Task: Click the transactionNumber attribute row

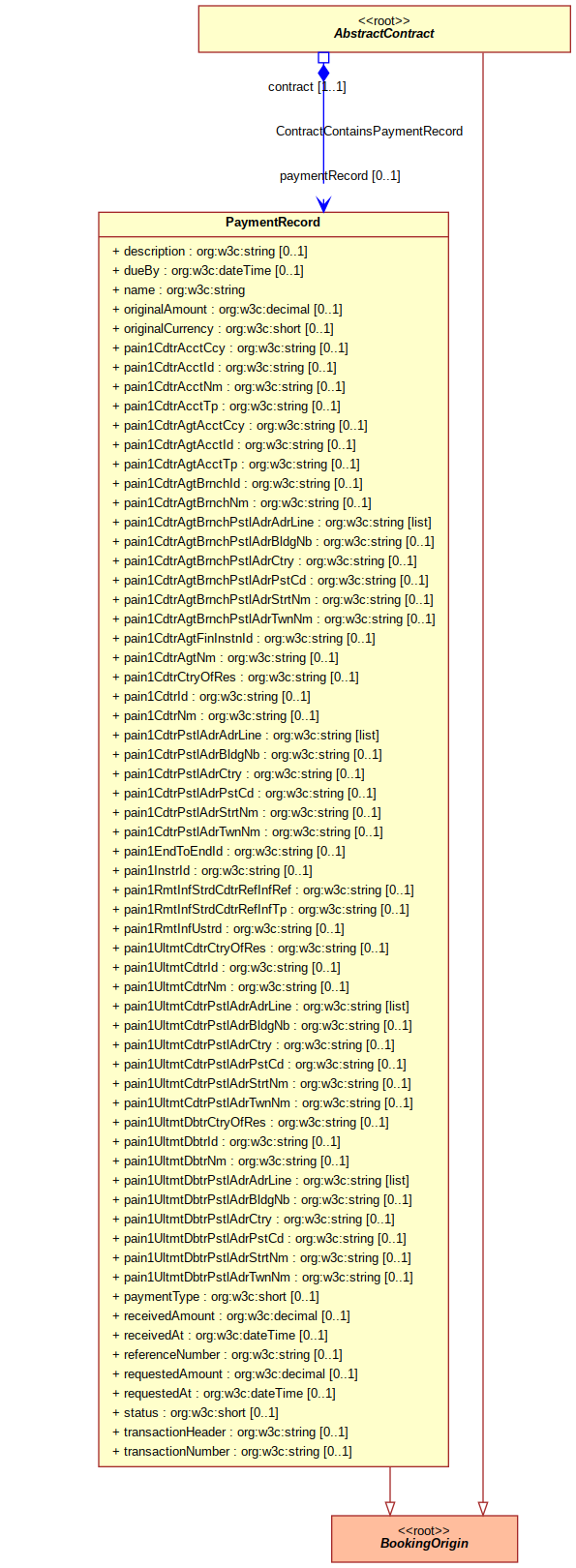Action: (x=232, y=1452)
